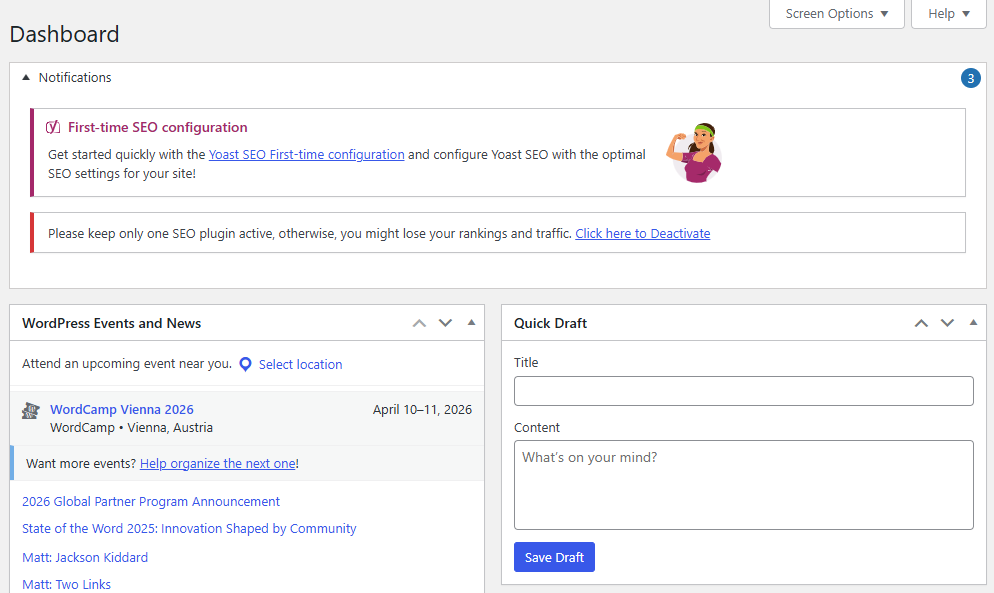Open the Screen Options dropdown
The height and width of the screenshot is (593, 994).
click(x=836, y=13)
